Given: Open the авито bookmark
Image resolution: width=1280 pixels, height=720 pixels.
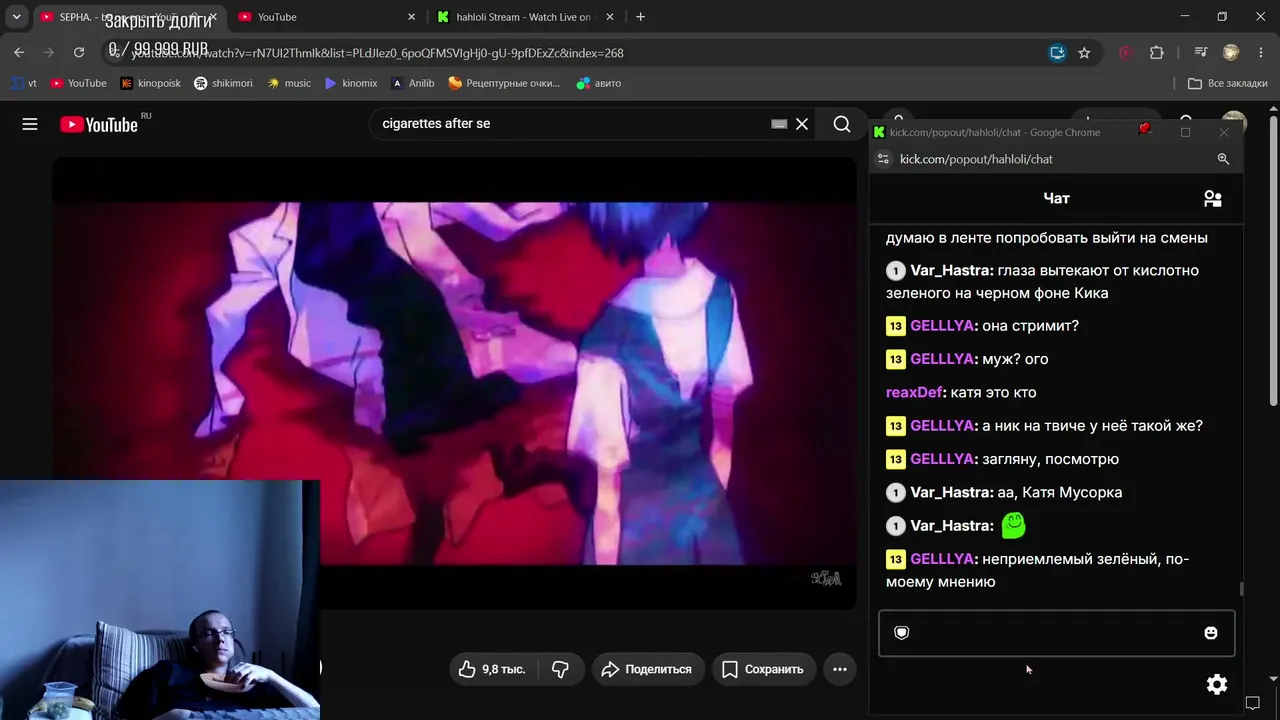Looking at the screenshot, I should coord(599,83).
